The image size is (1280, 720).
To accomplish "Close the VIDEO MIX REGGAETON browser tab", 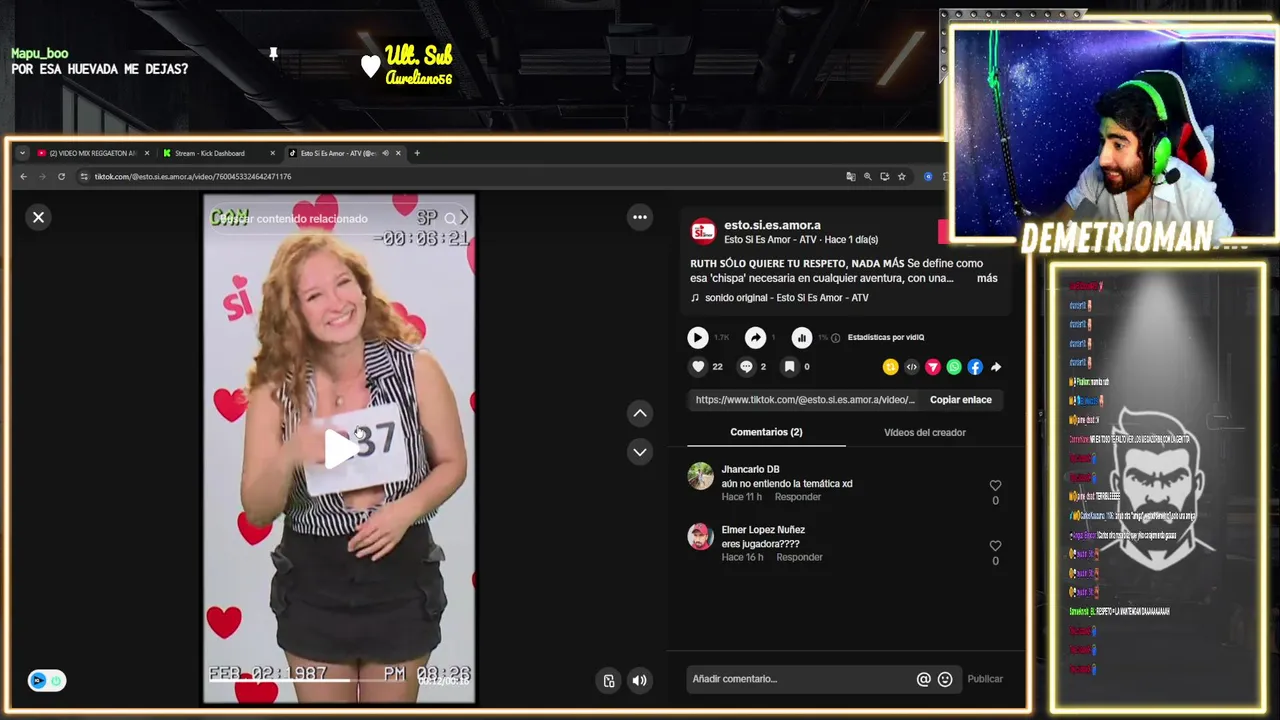I will tap(147, 153).
